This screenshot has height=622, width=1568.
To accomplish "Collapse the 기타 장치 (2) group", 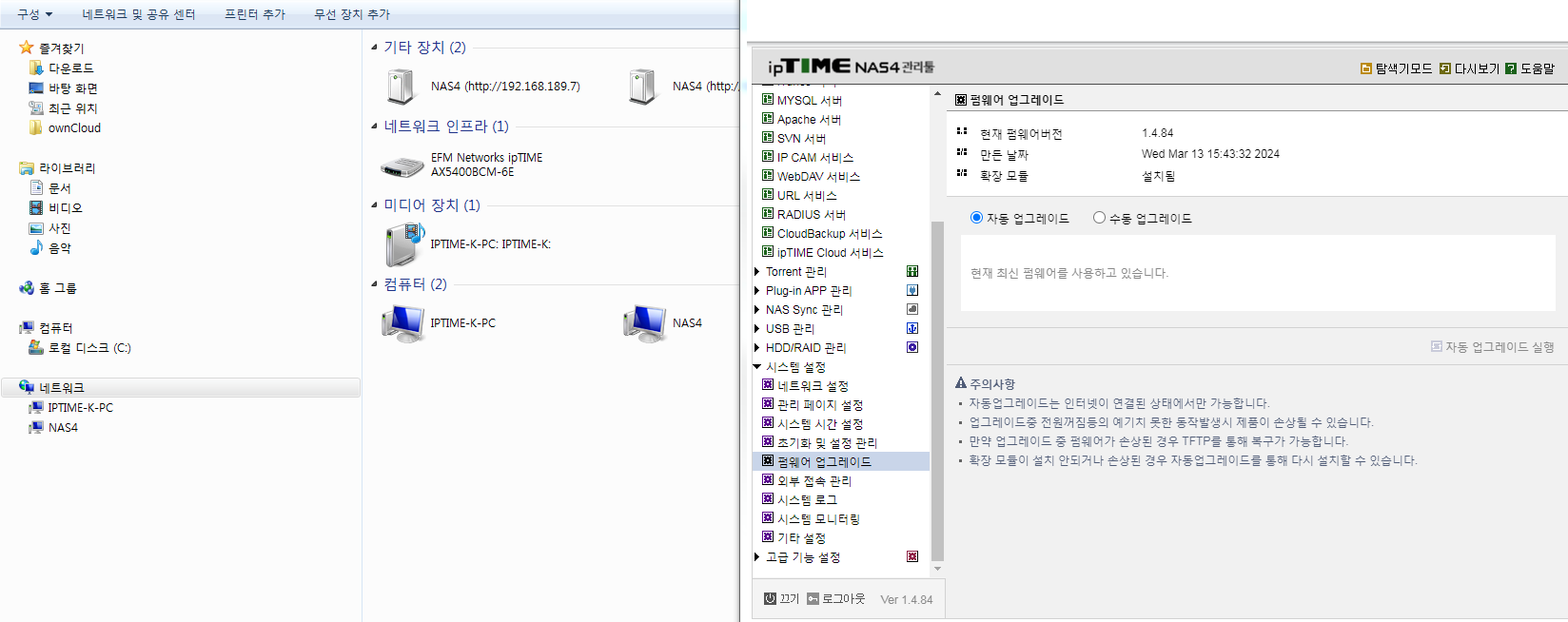I will coord(374,48).
